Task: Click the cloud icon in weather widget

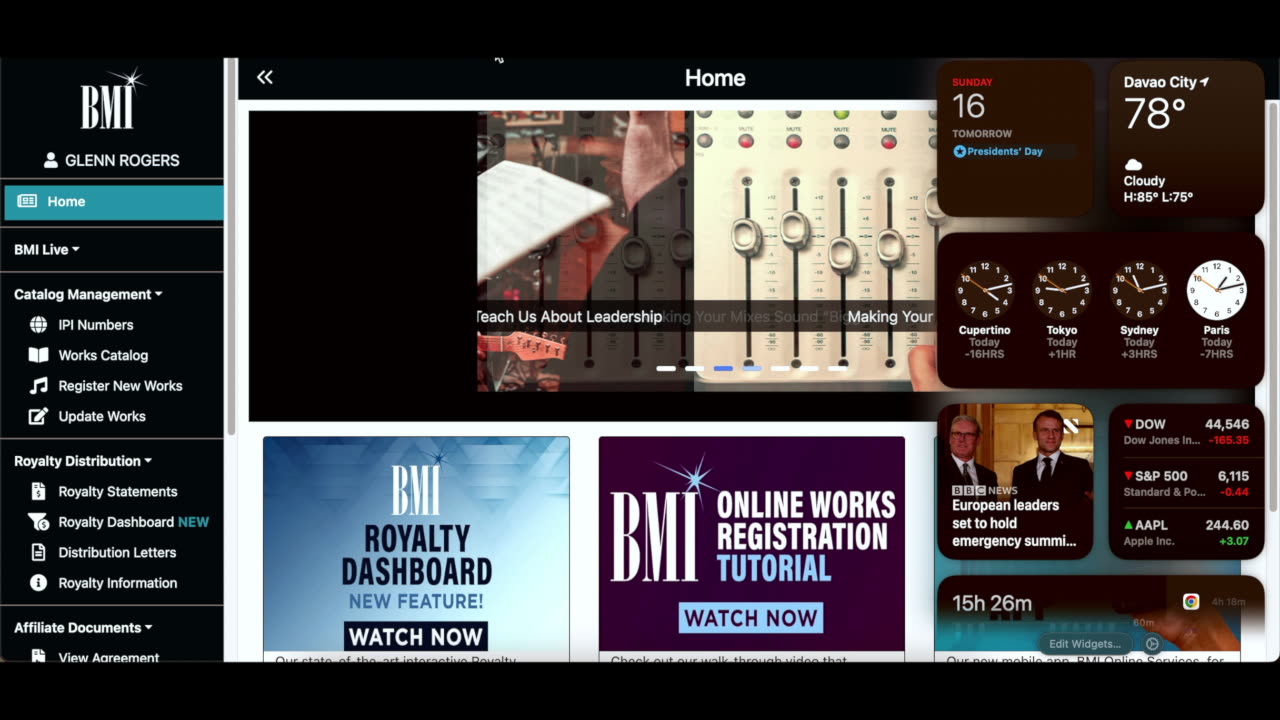Action: (x=1133, y=164)
